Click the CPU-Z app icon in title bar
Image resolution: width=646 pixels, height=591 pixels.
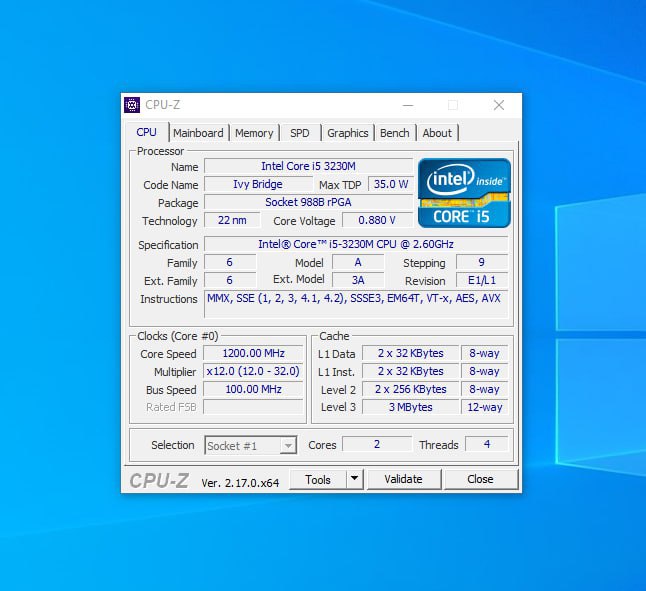pyautogui.click(x=132, y=105)
